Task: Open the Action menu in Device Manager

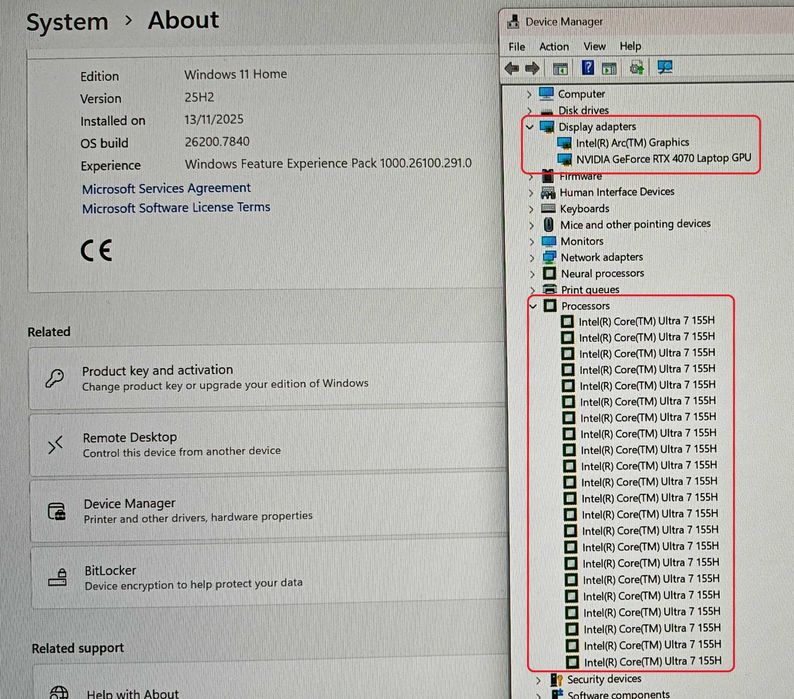Action: coord(554,47)
